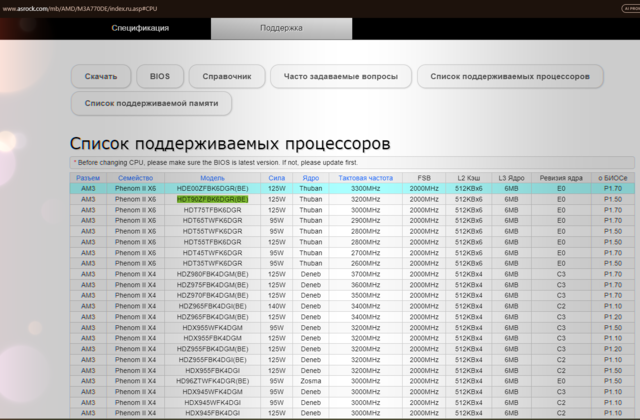Click Список поддерживаемых процессоров button
The width and height of the screenshot is (640, 420).
(x=510, y=76)
